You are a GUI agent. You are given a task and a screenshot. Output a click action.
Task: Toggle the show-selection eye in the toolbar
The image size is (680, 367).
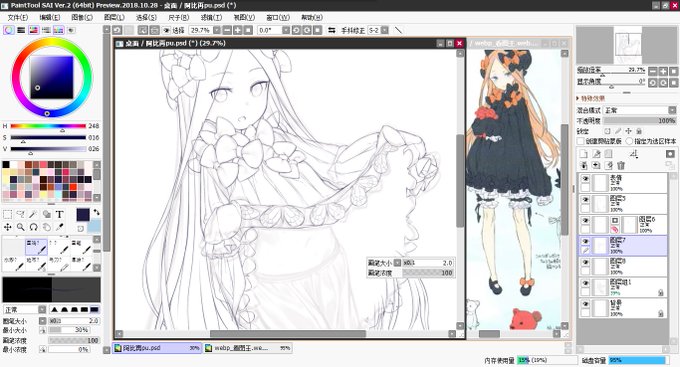point(166,30)
